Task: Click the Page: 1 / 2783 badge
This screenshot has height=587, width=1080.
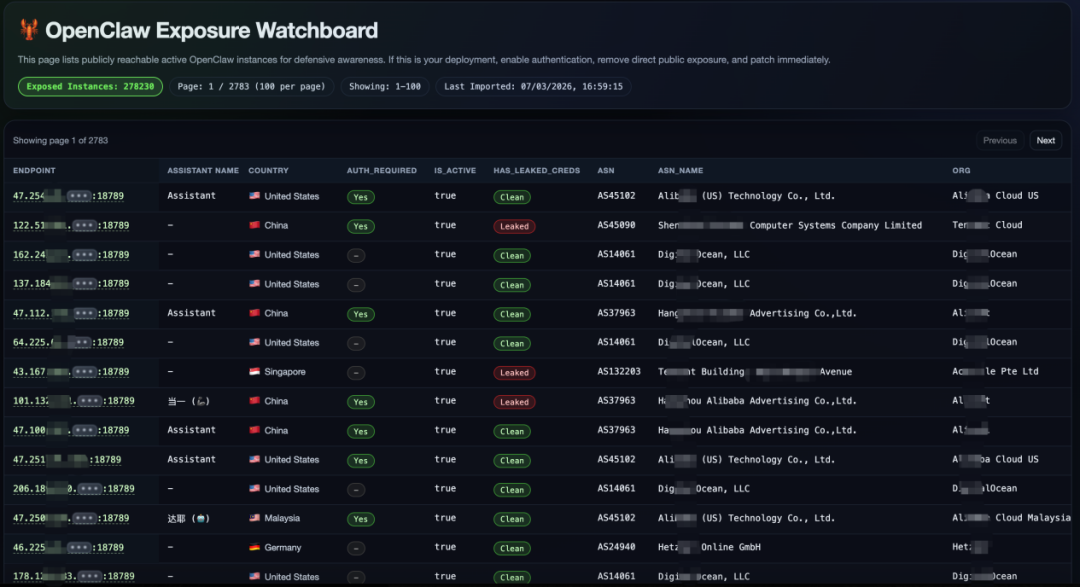Action: pos(251,87)
